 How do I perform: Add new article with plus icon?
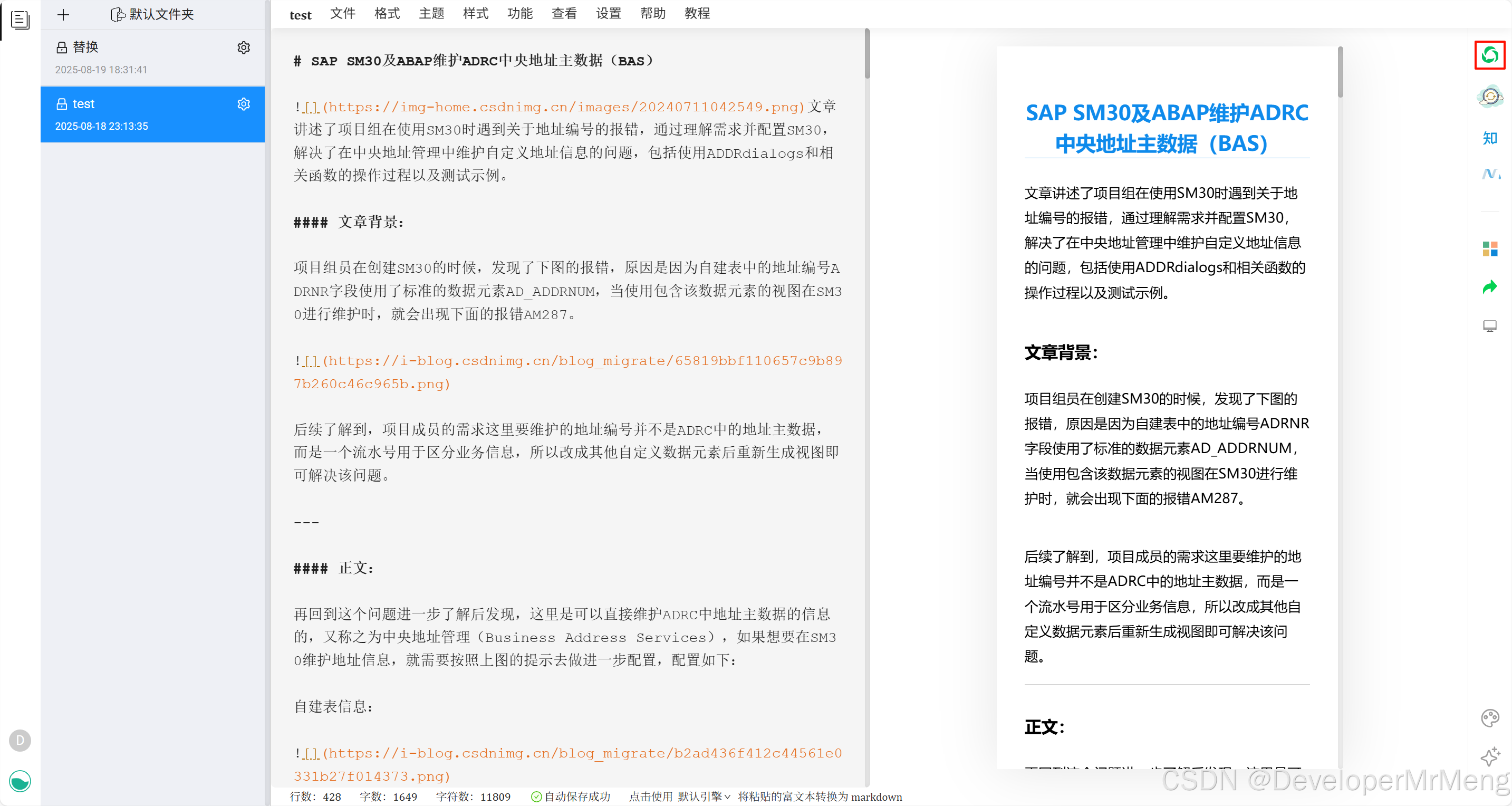pos(63,15)
